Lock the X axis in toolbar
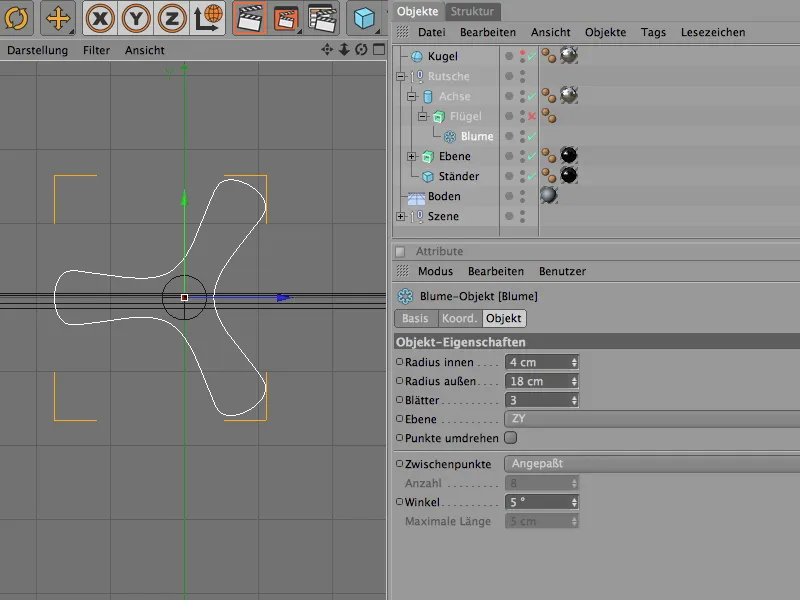Image resolution: width=800 pixels, height=600 pixels. click(x=99, y=18)
